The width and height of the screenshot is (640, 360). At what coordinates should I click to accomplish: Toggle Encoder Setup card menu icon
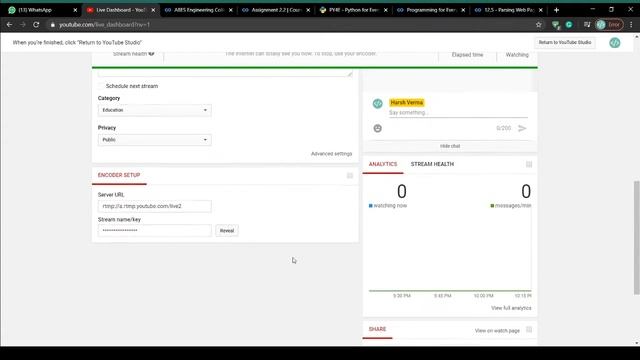[350, 175]
